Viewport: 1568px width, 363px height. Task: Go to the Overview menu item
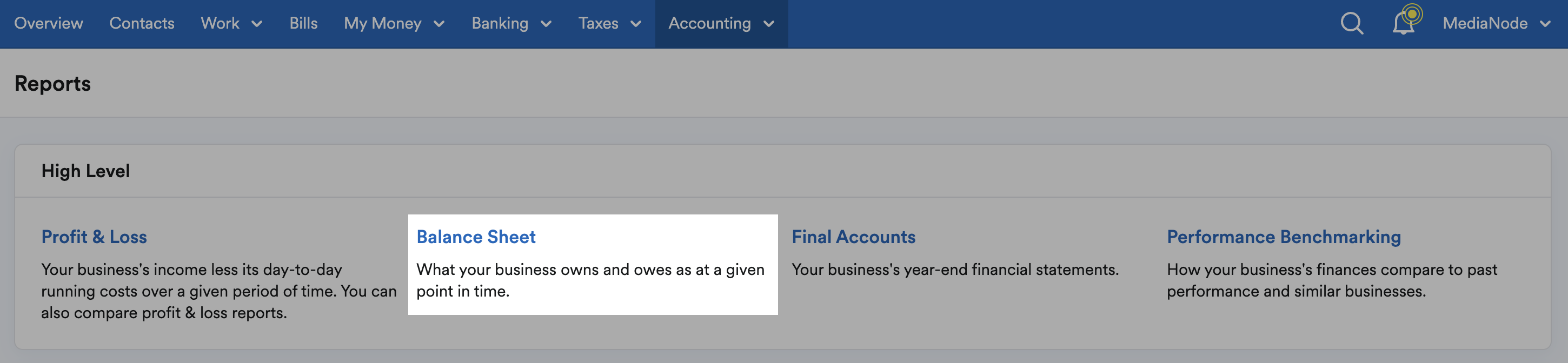pyautogui.click(x=49, y=24)
